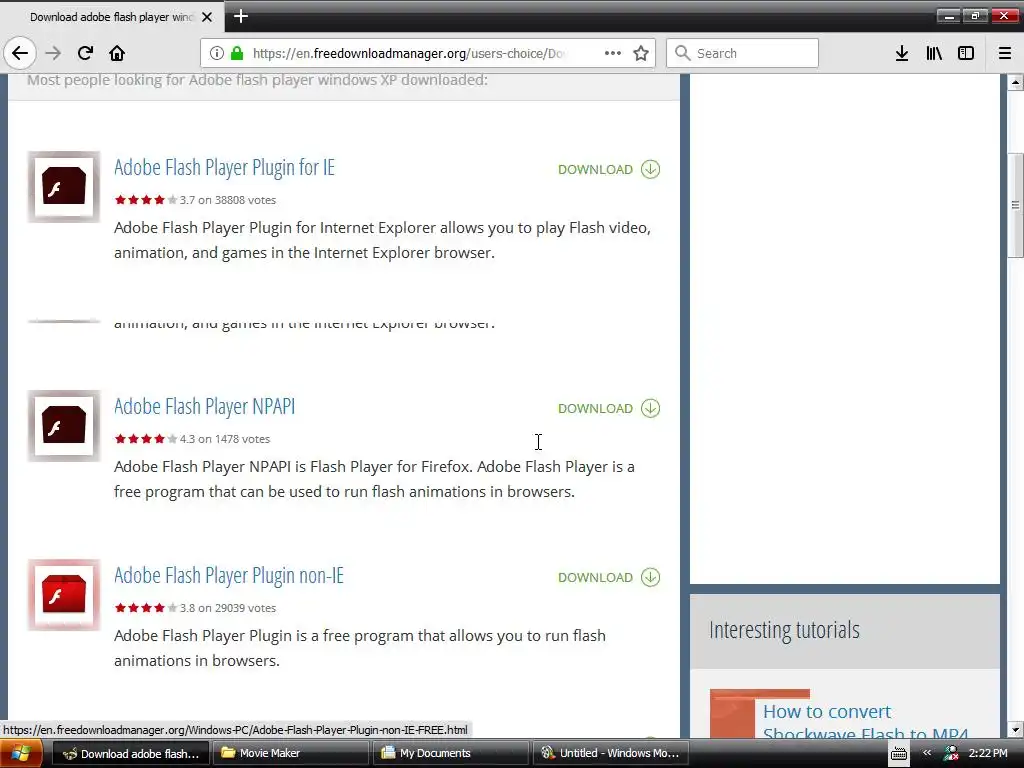Open a new tab with plus button
Screen dimensions: 1024x768
[x=241, y=16]
